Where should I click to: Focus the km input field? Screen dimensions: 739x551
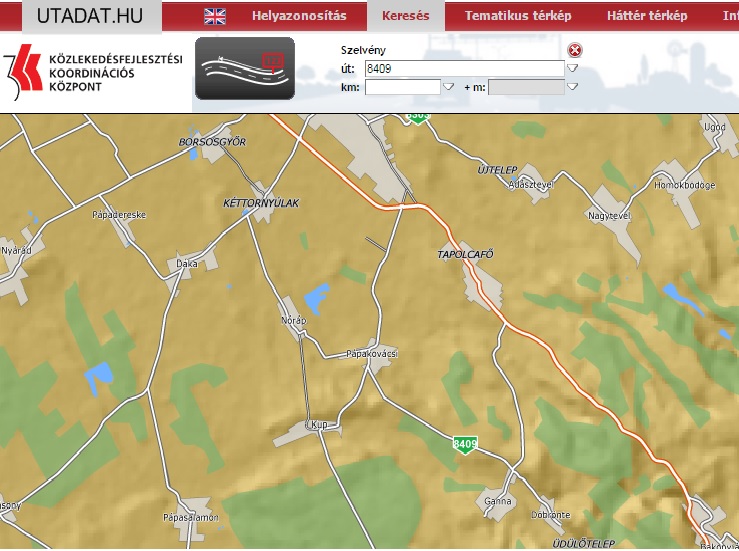402,87
